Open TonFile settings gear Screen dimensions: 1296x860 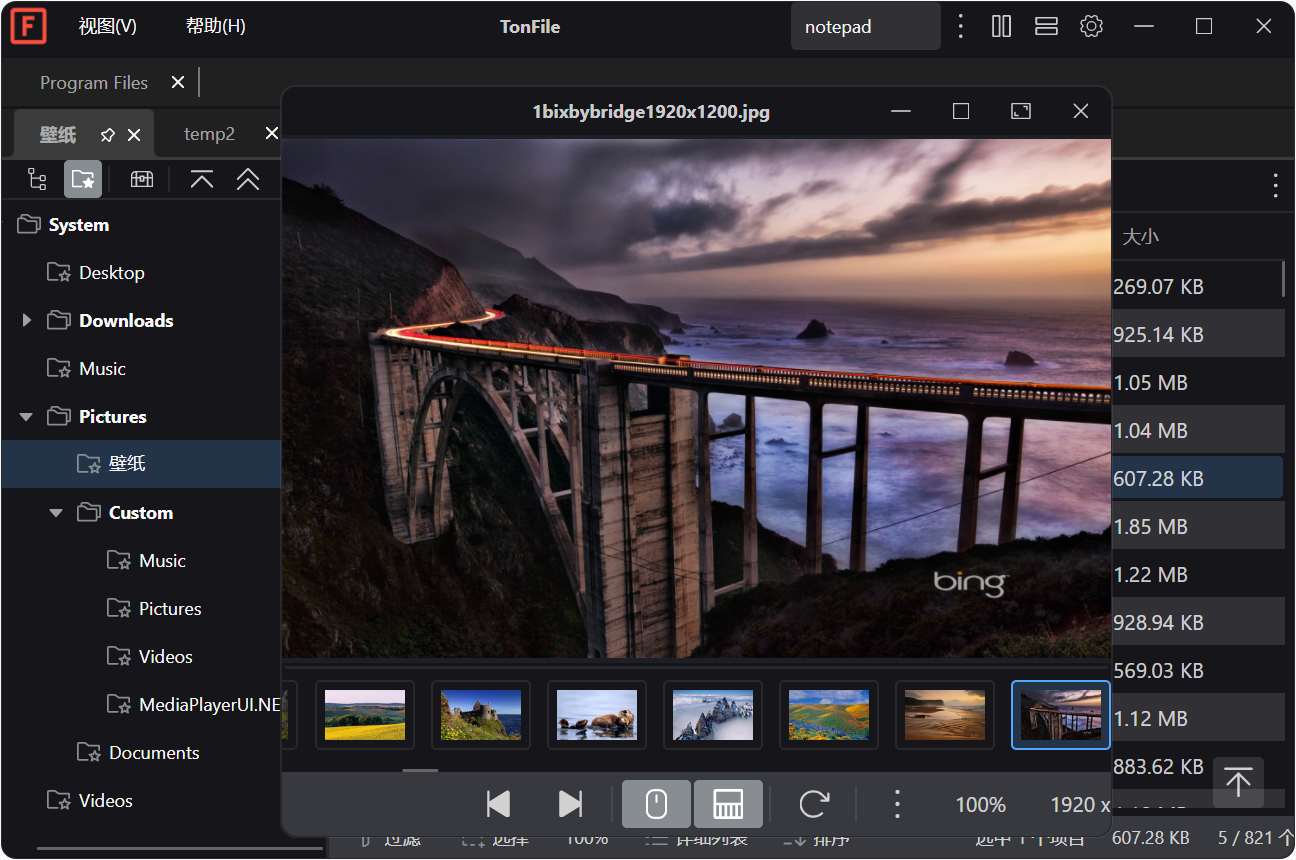[x=1091, y=27]
